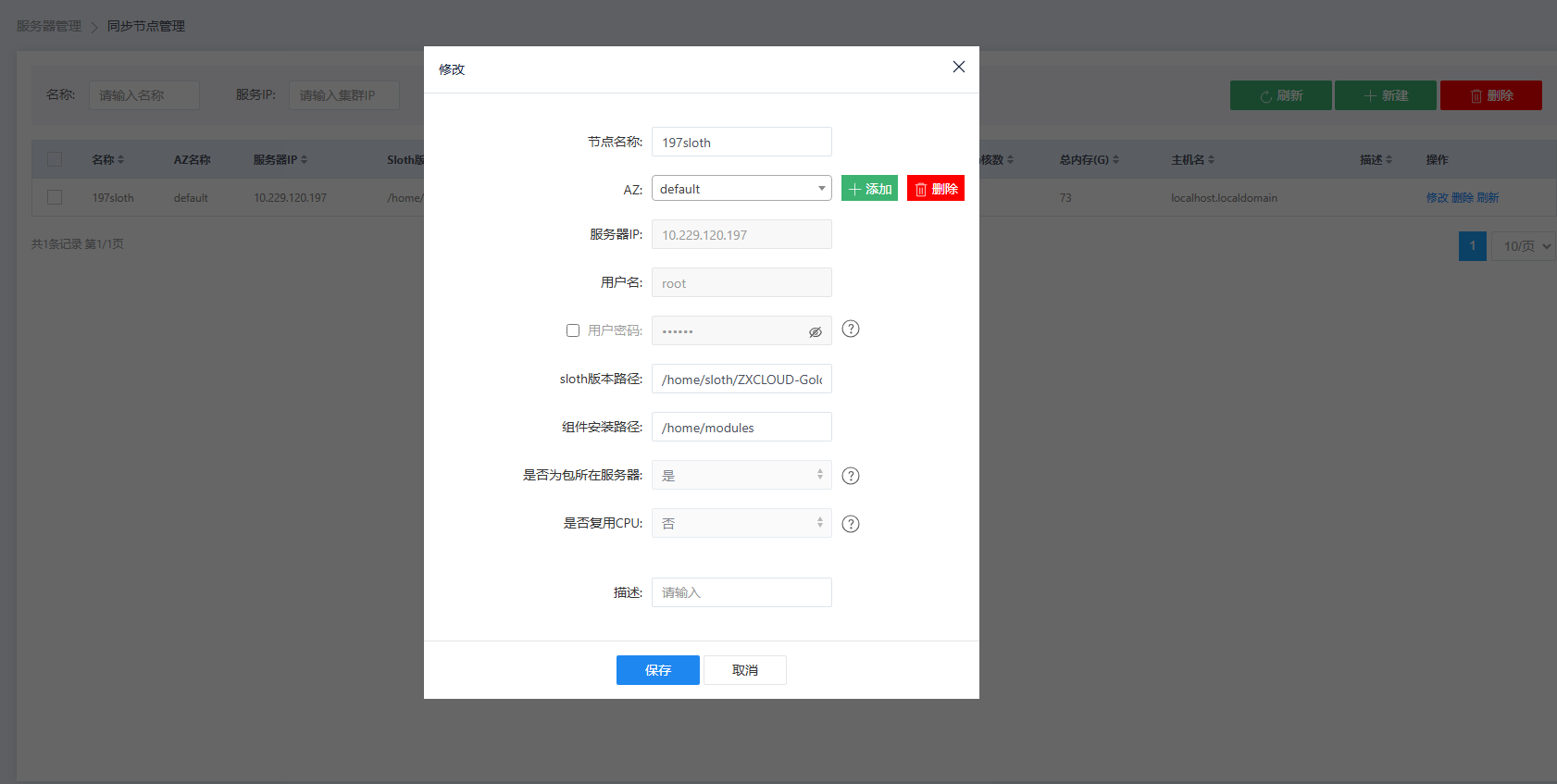Open the 10/页 page size dropdown
Image resolution: width=1557 pixels, height=784 pixels.
[1526, 246]
